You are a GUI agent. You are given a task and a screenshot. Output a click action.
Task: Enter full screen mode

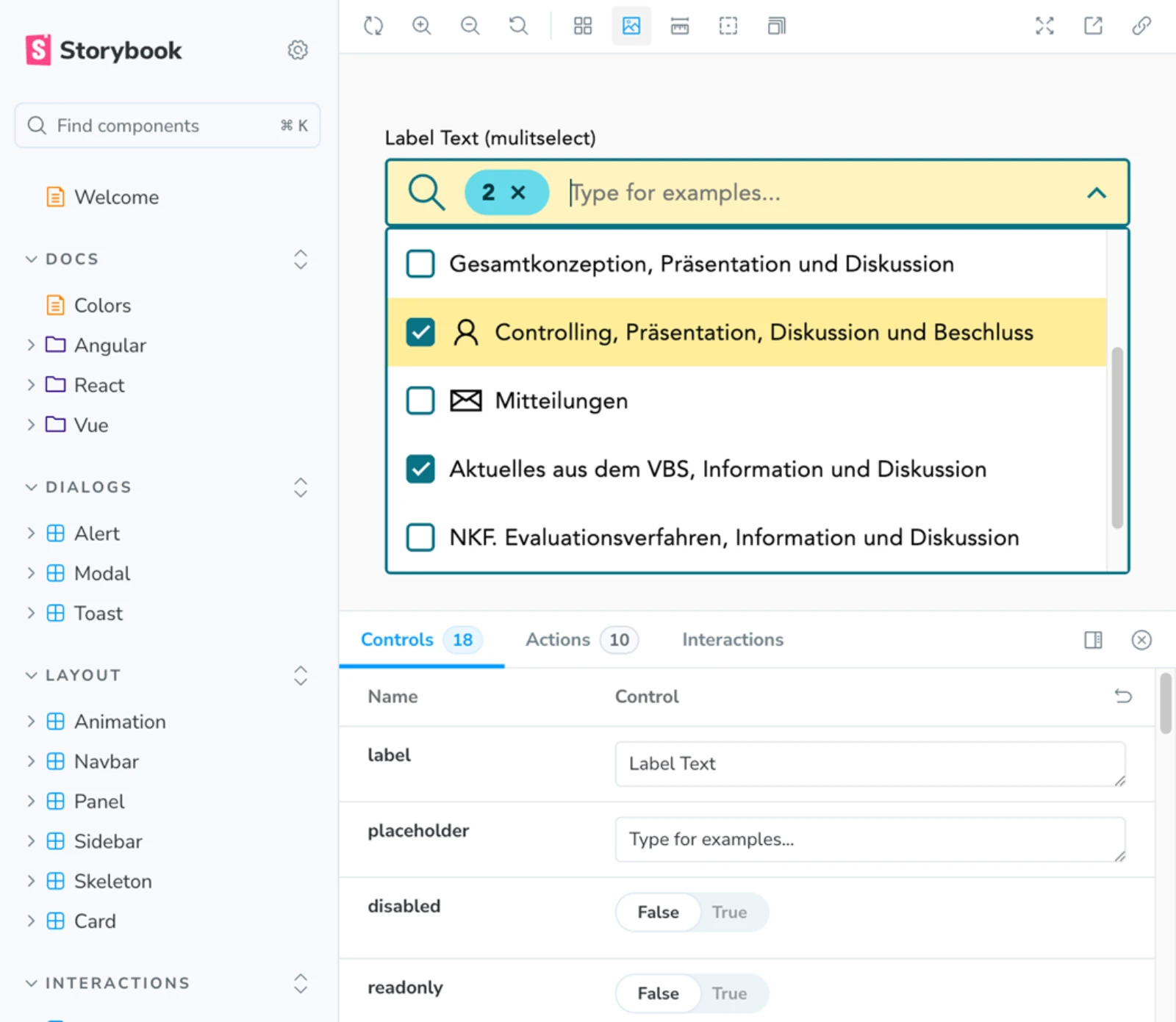tap(1044, 26)
